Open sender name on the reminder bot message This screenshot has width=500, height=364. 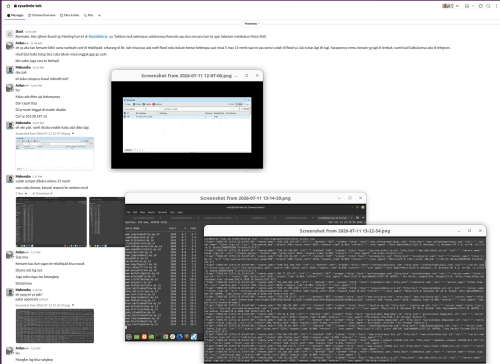[x=19, y=31]
